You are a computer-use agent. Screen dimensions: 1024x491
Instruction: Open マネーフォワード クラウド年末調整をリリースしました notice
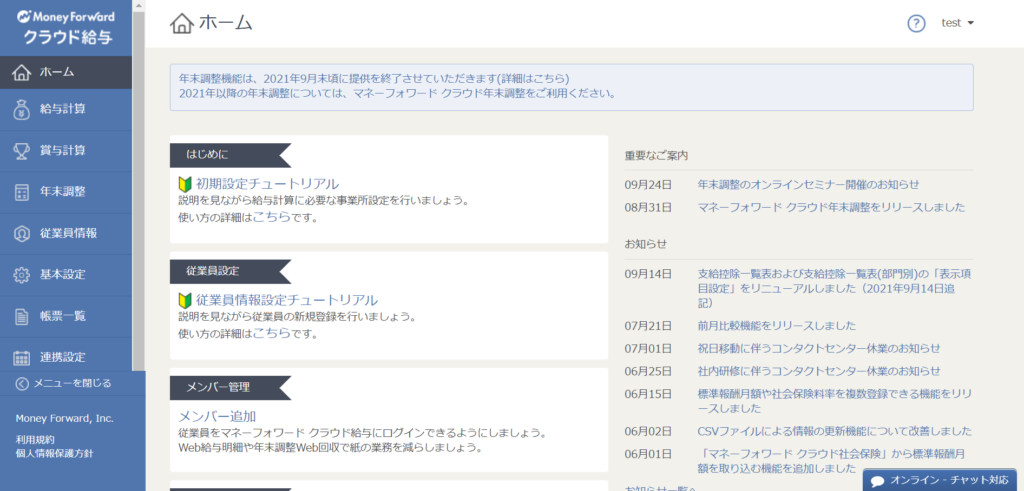(x=831, y=208)
